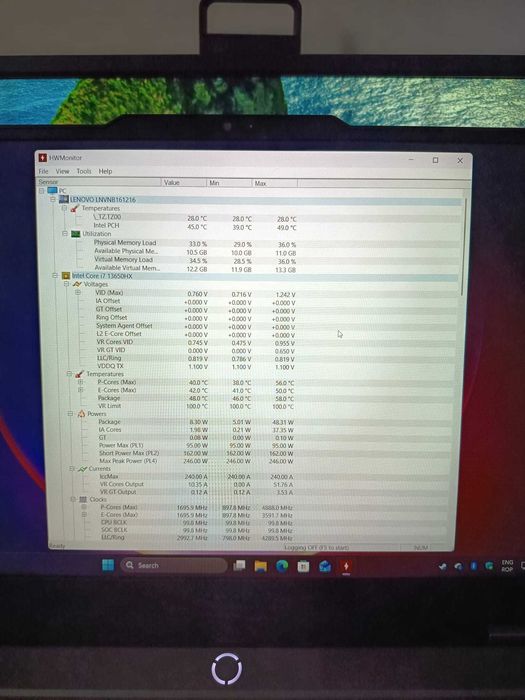Viewport: 525px width, 700px height.
Task: Open the Tools menu
Action: (83, 171)
